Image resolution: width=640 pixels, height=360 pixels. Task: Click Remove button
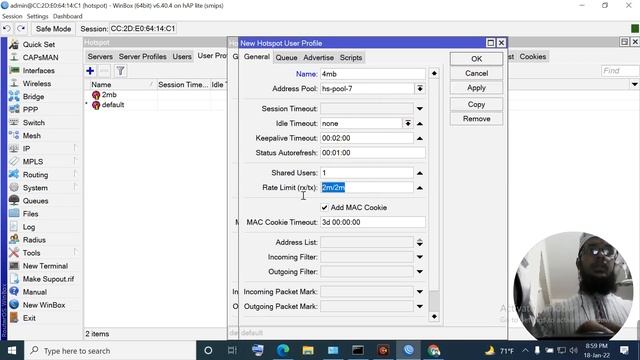[476, 119]
